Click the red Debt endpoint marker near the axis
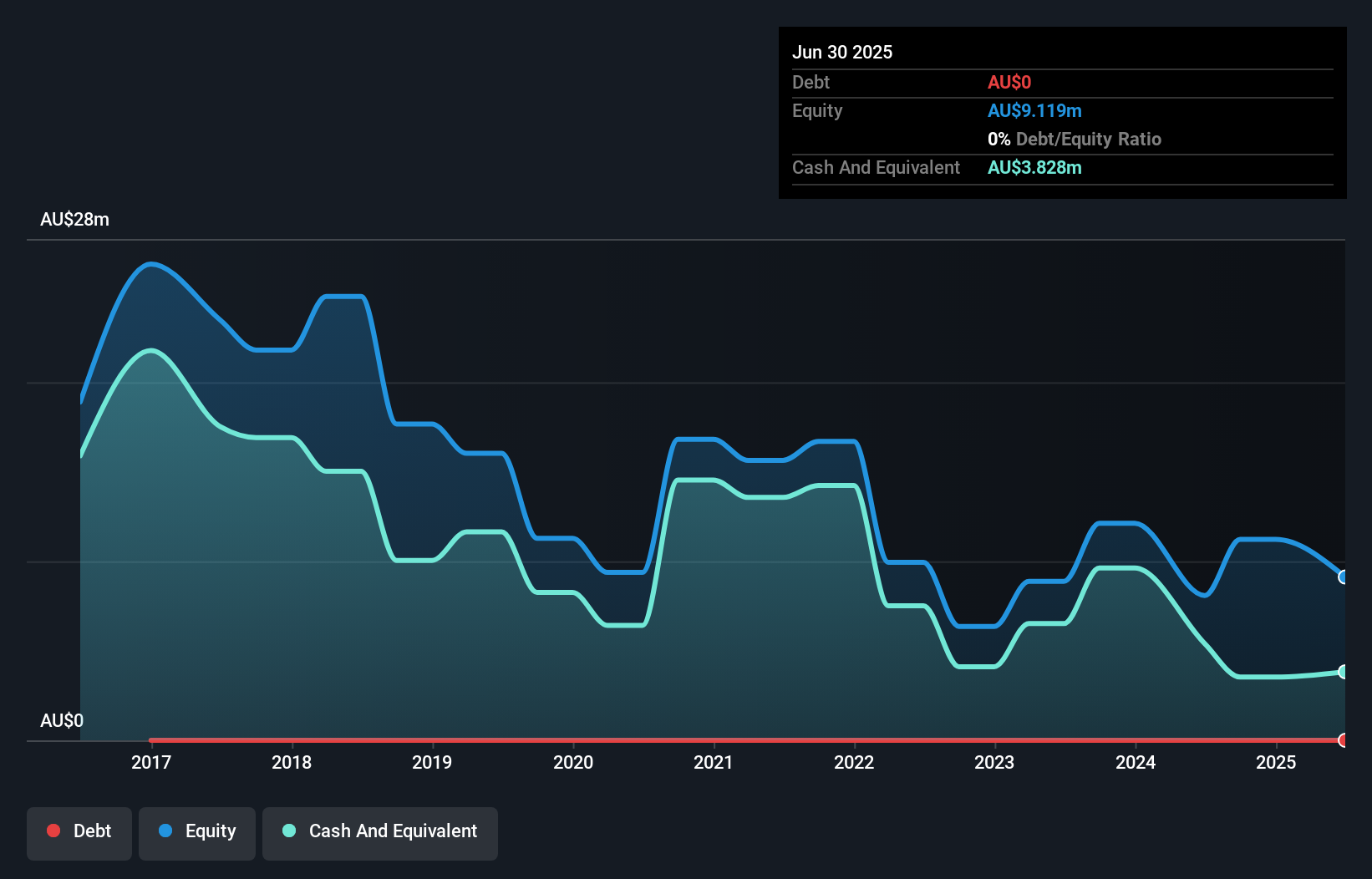 [1343, 739]
